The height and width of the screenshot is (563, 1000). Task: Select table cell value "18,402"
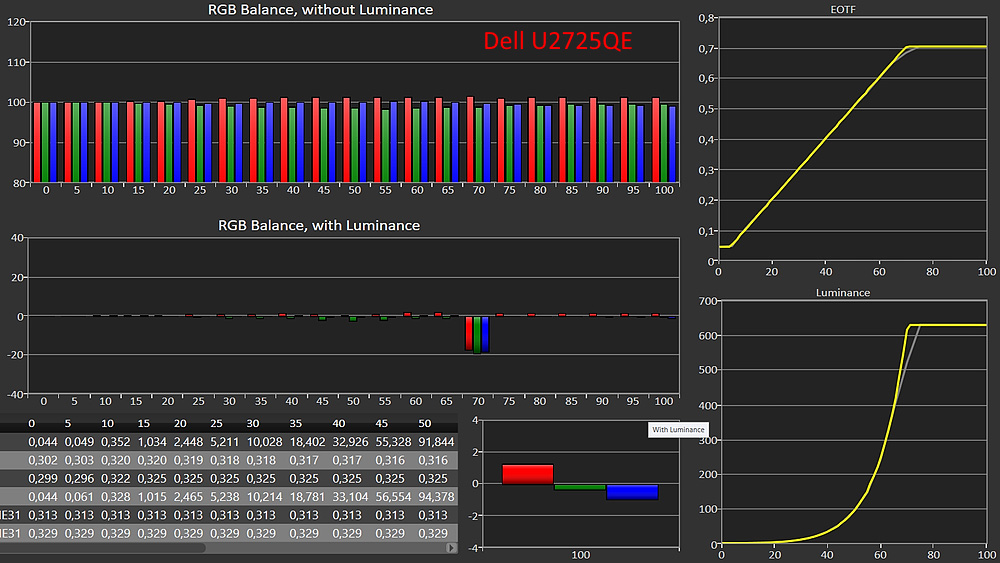tap(307, 442)
